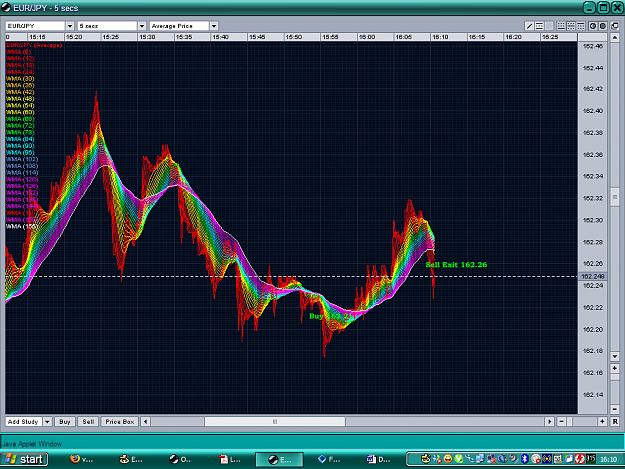
Task: Click the filled circle toolbar icon
Action: 603,26
